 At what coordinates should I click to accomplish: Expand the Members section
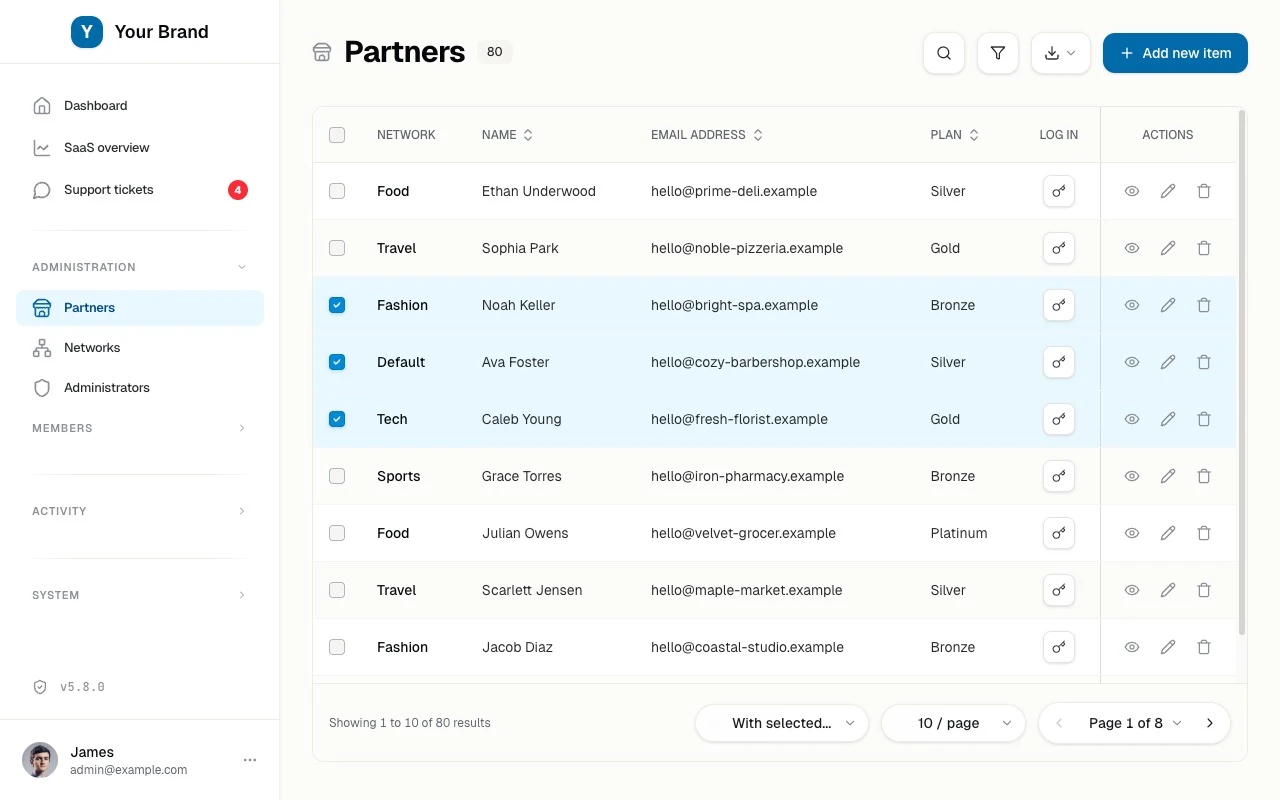pos(140,428)
